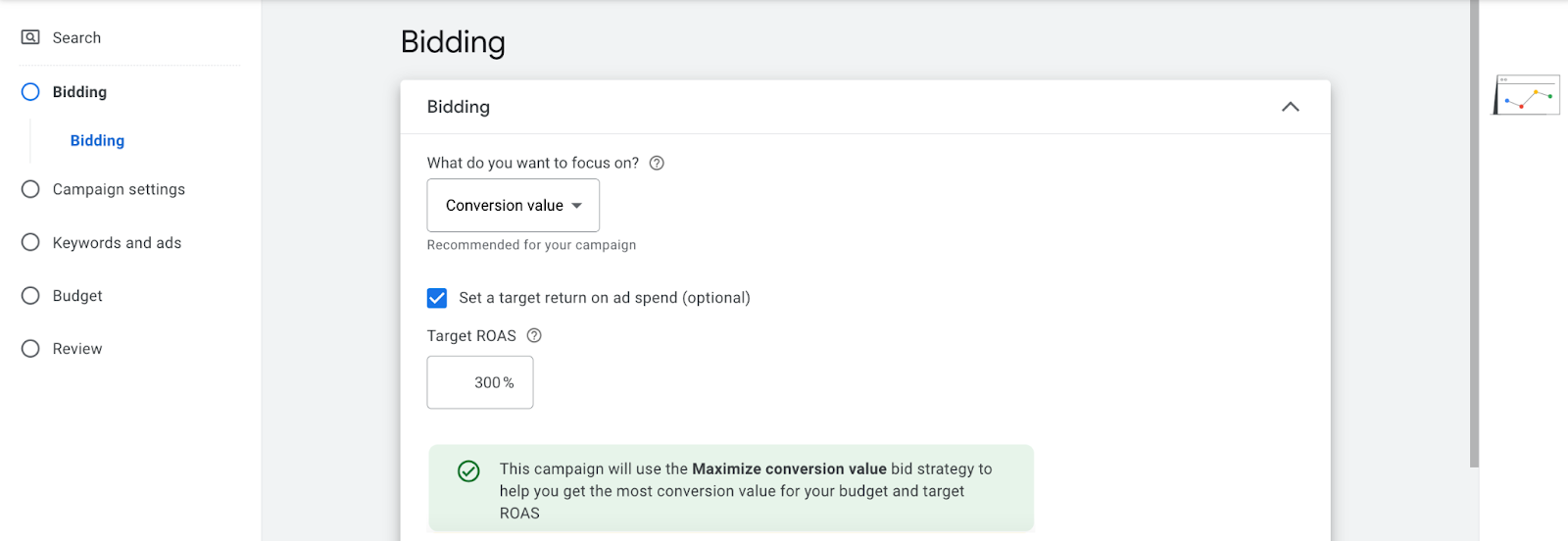
Task: Open Campaign settings step in sidebar
Action: [119, 189]
